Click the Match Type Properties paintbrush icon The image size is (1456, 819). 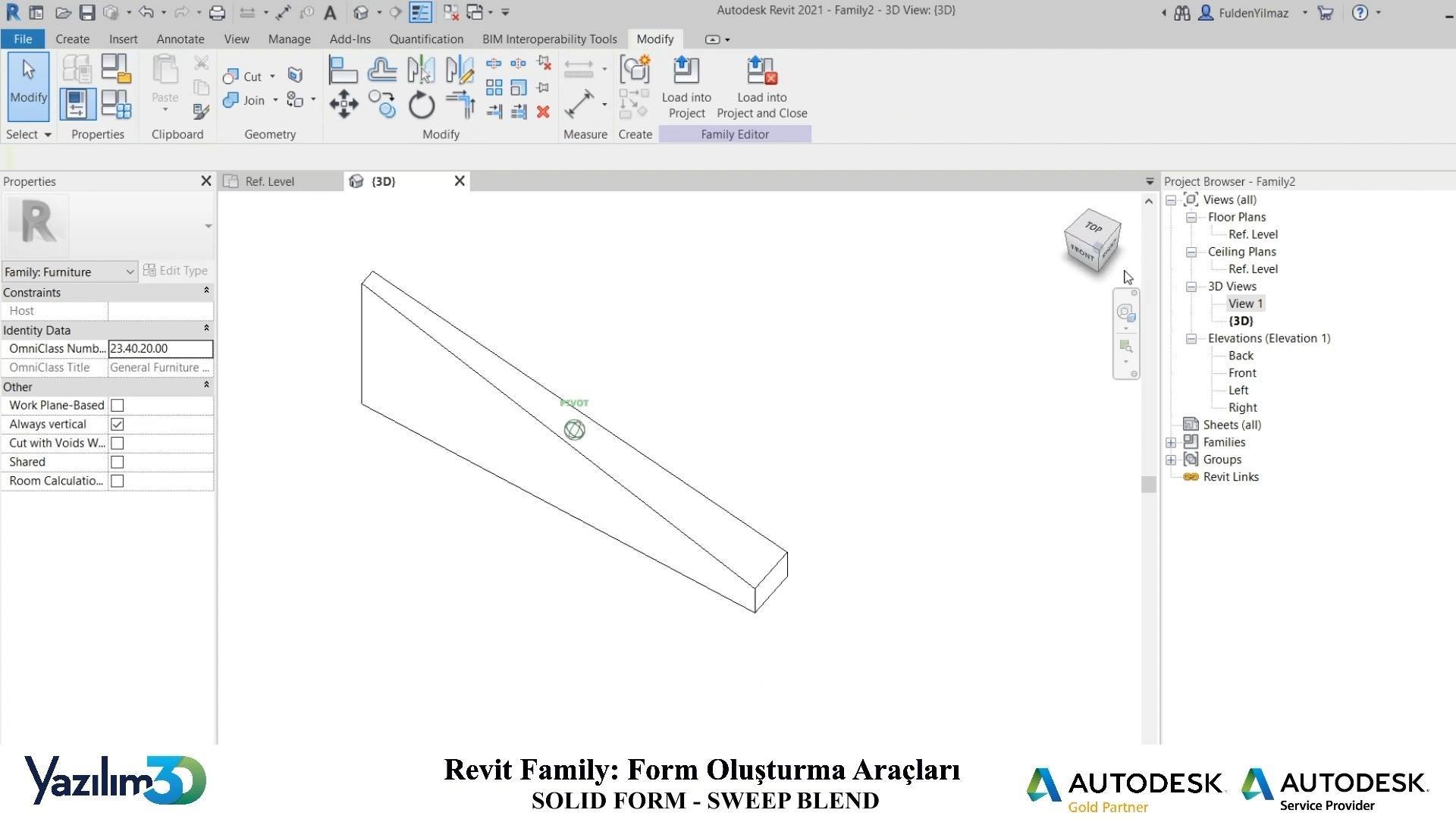coord(201,111)
